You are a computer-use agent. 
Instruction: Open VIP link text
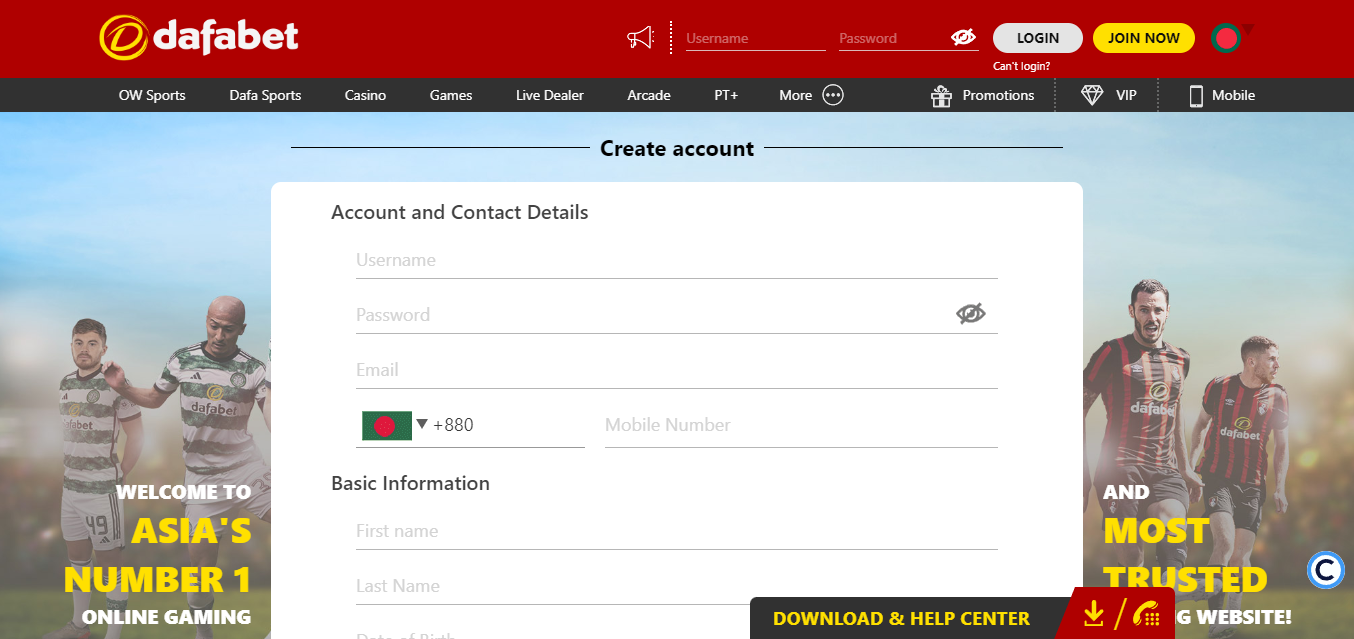[x=1126, y=95]
